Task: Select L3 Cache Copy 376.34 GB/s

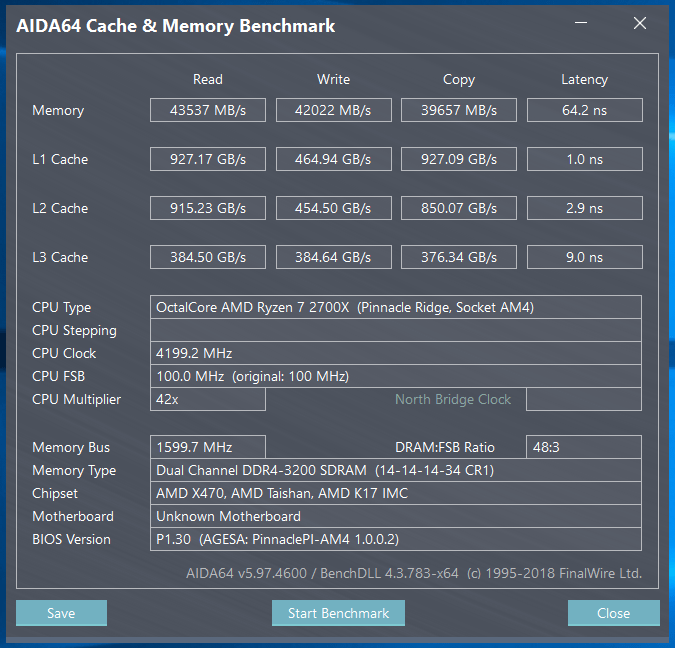Action: tap(459, 257)
